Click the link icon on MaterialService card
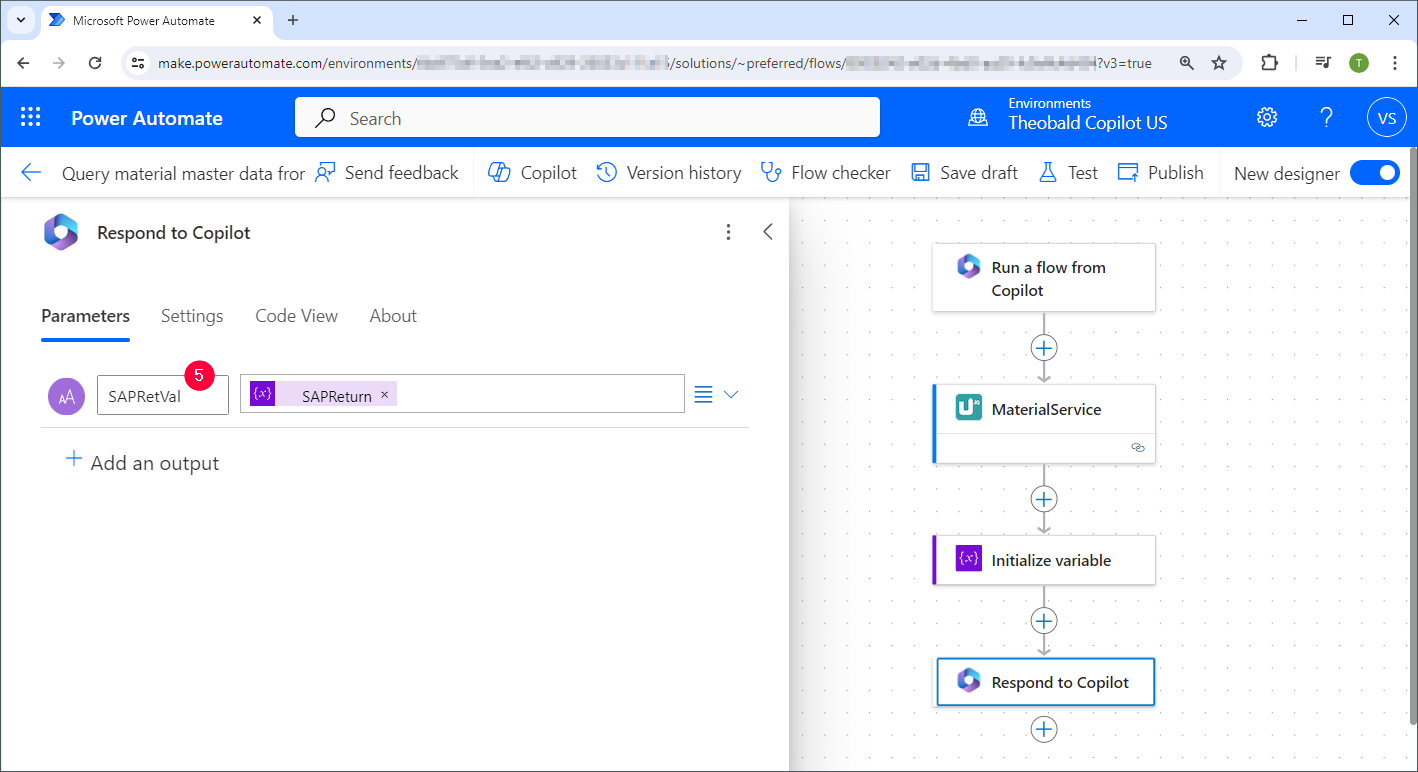1418x772 pixels. coord(1138,448)
